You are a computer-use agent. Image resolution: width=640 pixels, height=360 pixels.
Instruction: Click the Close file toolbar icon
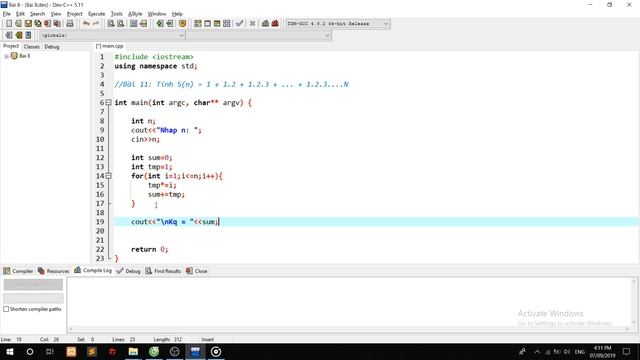click(48, 24)
